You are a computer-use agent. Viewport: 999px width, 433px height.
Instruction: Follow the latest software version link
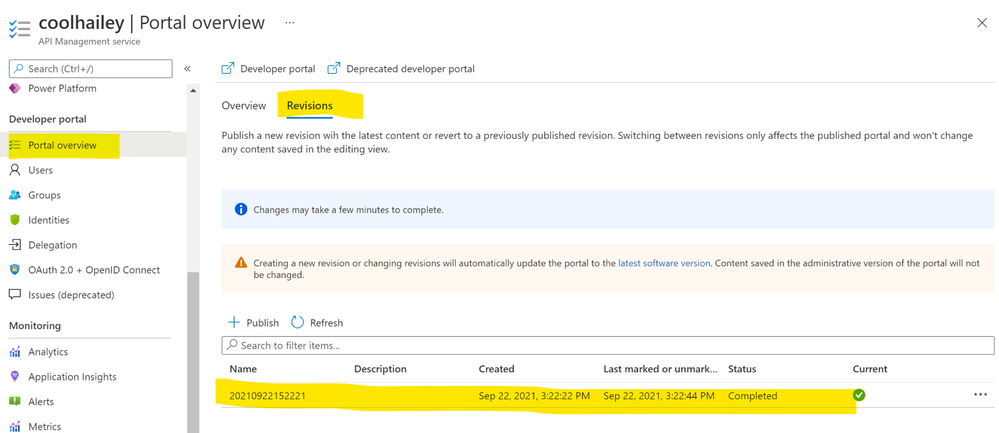point(664,262)
